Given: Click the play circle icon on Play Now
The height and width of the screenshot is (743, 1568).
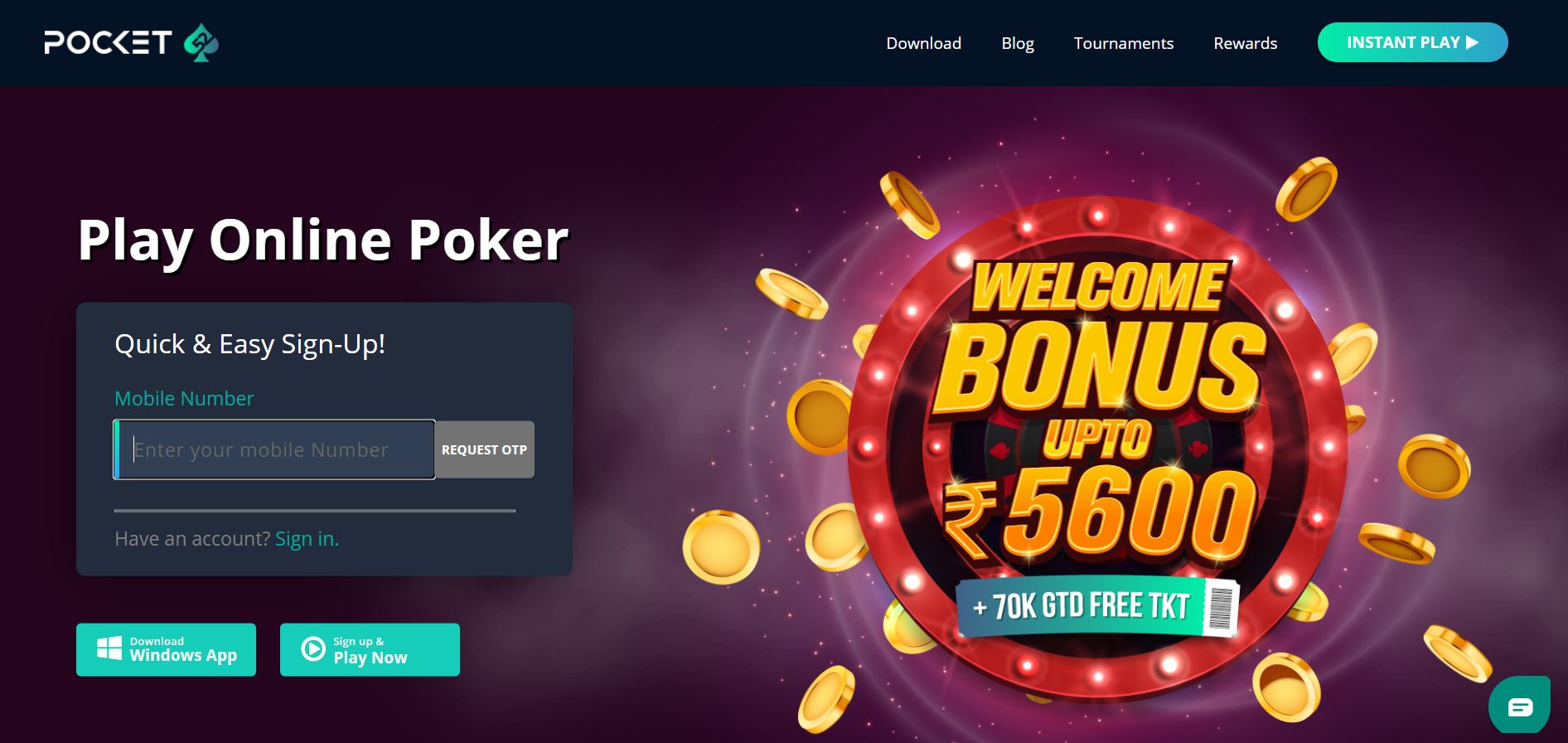Looking at the screenshot, I should [x=313, y=648].
